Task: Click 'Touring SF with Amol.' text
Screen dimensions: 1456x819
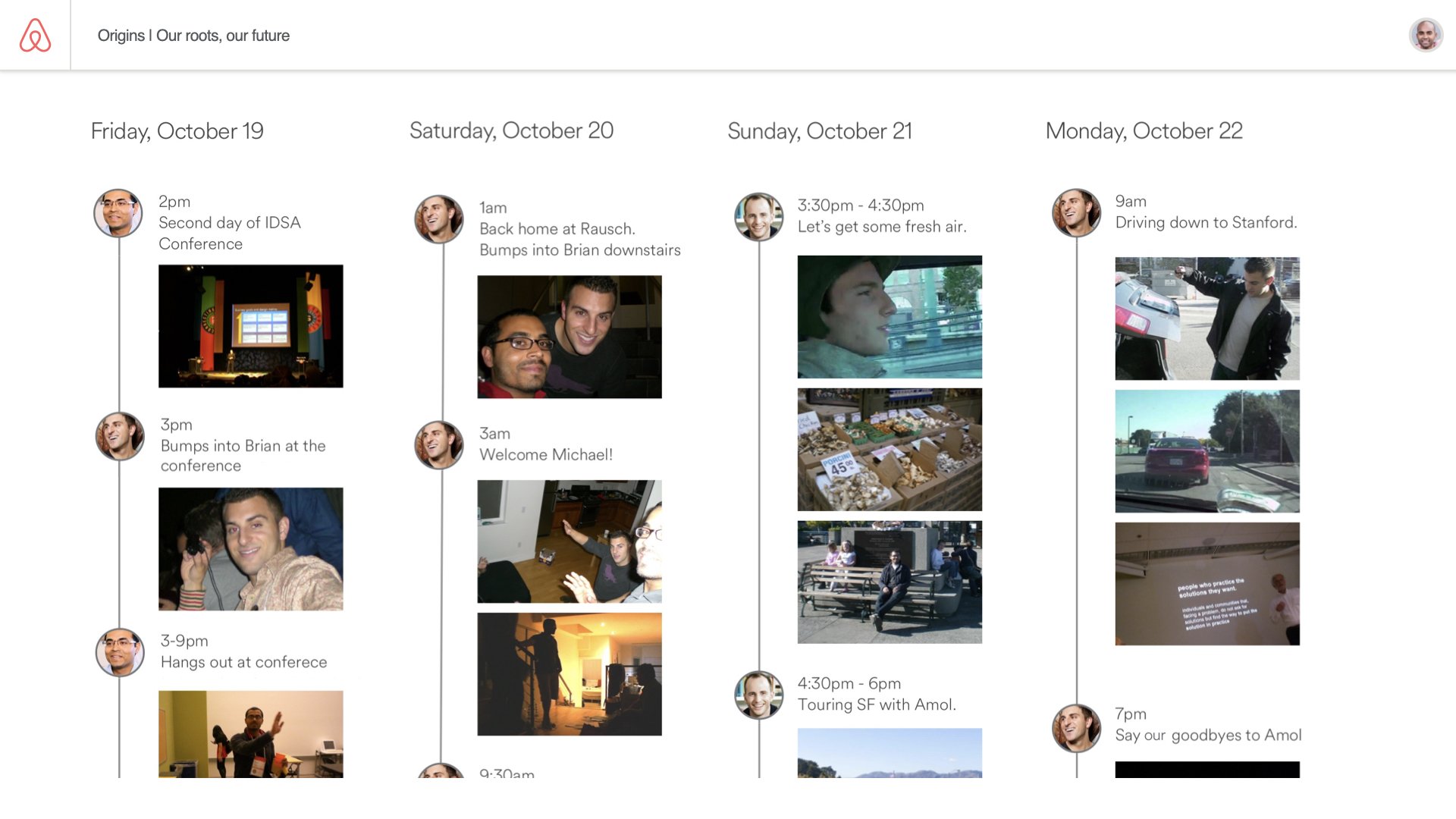Action: click(x=877, y=704)
